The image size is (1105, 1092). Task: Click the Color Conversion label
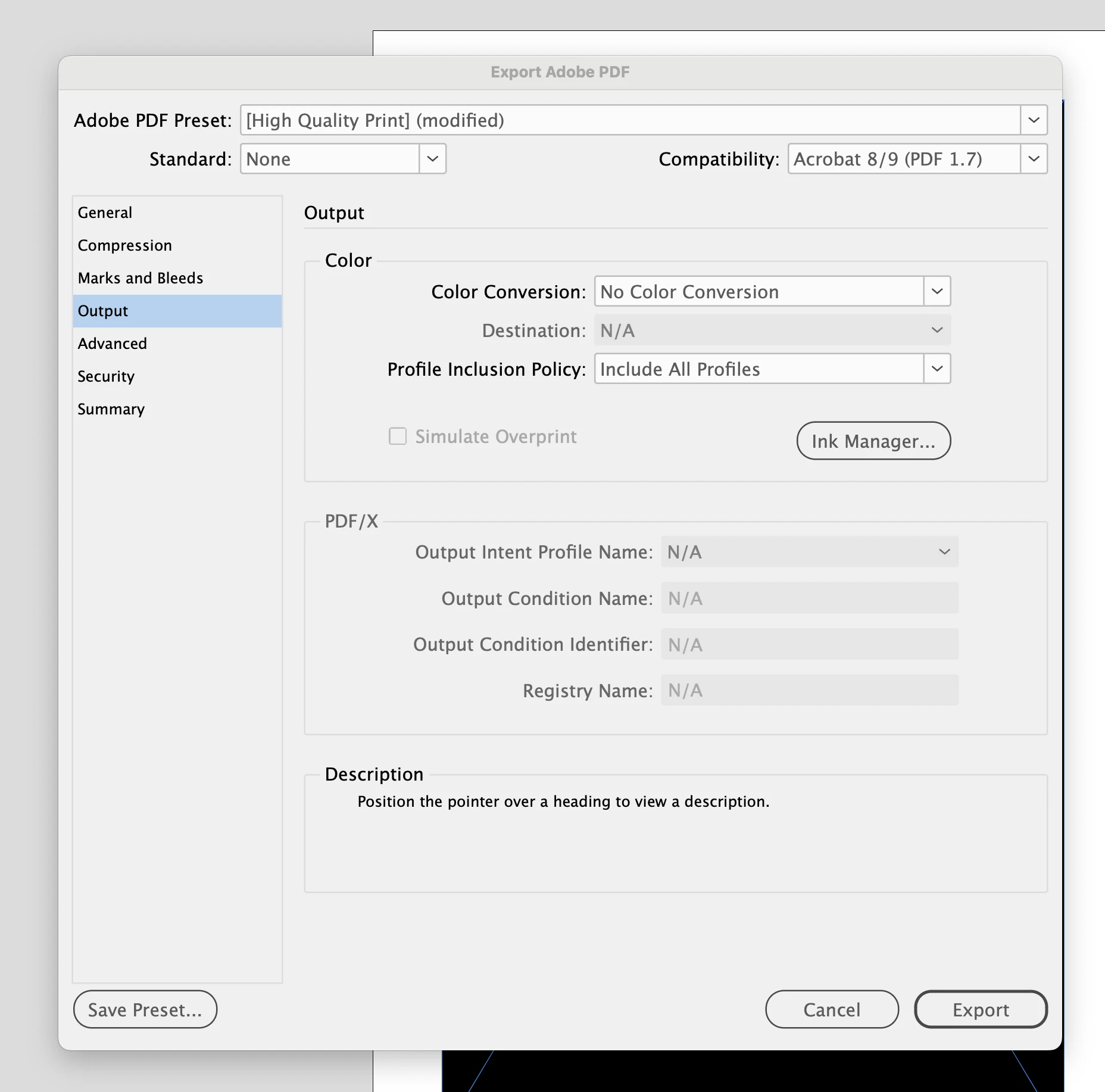point(508,292)
